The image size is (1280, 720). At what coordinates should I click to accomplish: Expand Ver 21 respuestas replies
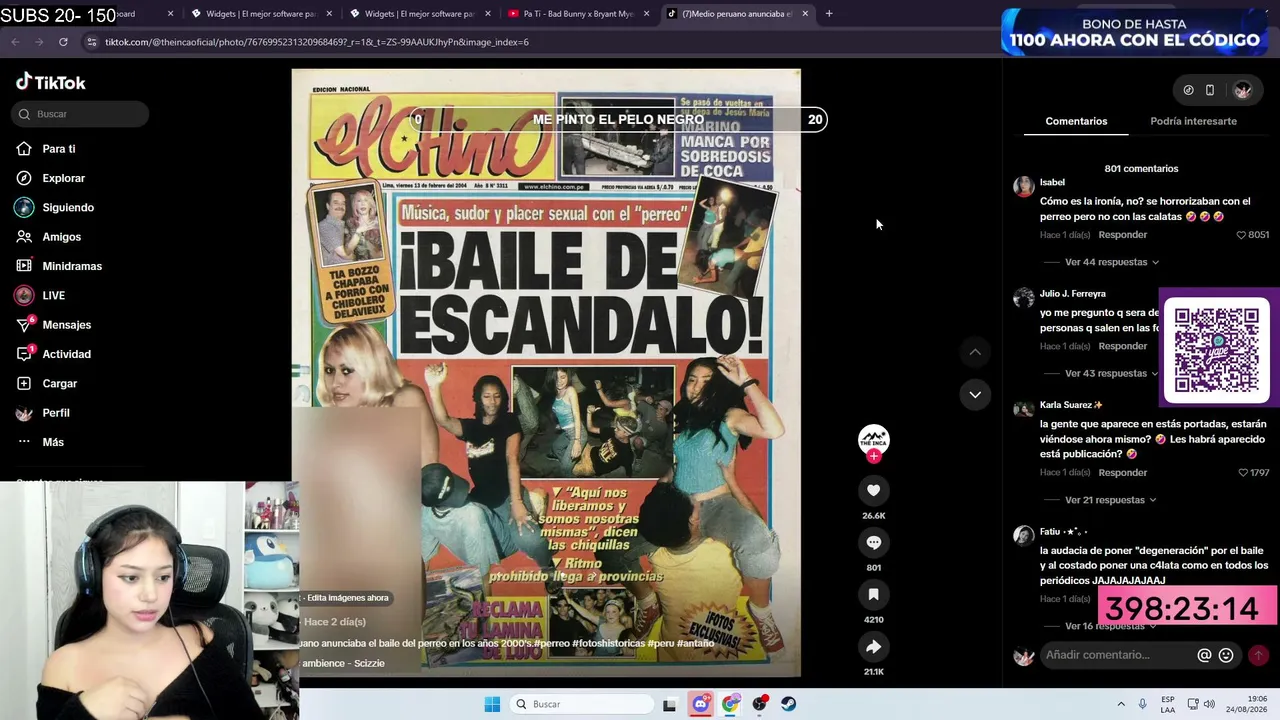[x=1110, y=500]
